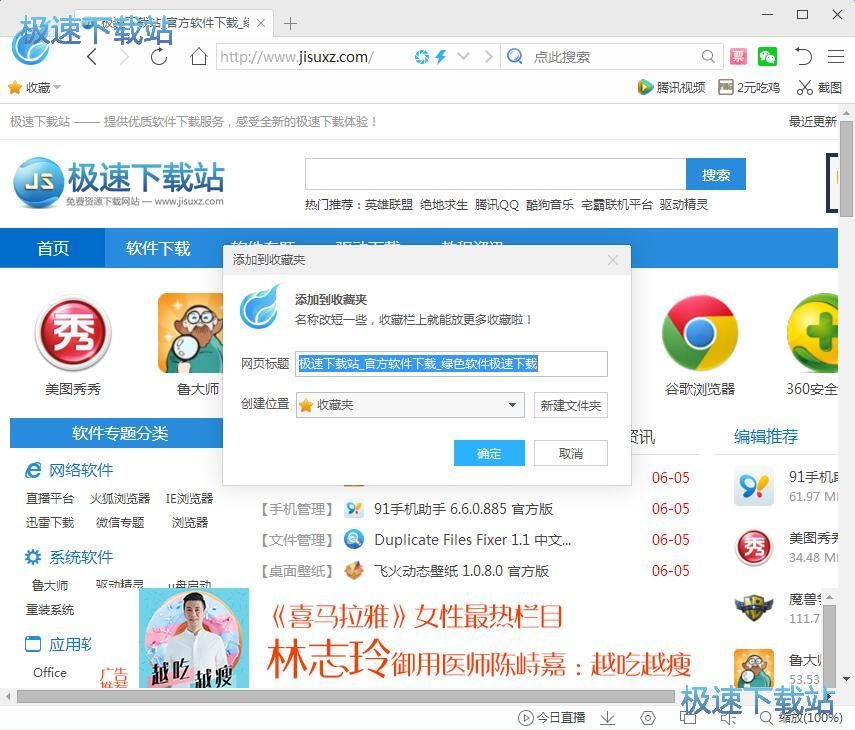Open 飞火动态壁纸 1.0.8.0 官方版 entry

[461, 571]
